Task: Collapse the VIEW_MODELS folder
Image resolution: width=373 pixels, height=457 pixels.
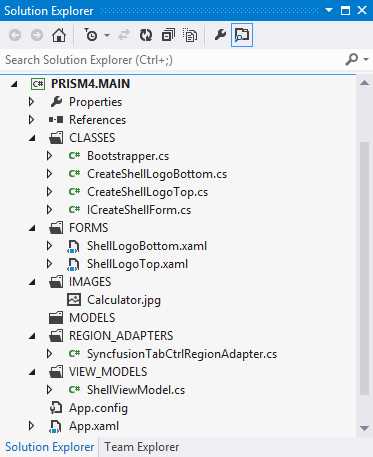Action: [x=32, y=372]
